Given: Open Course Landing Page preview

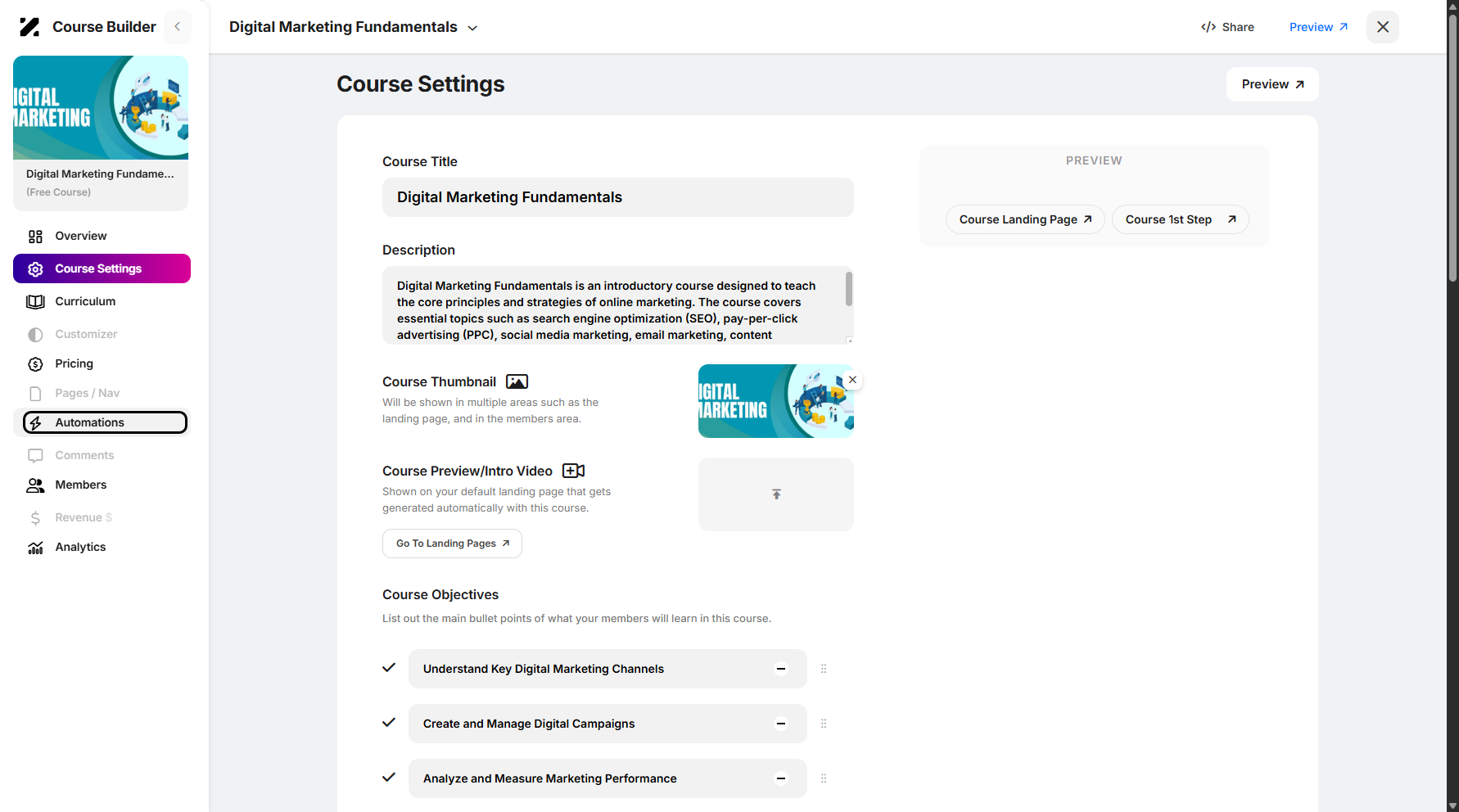Looking at the screenshot, I should pos(1025,219).
